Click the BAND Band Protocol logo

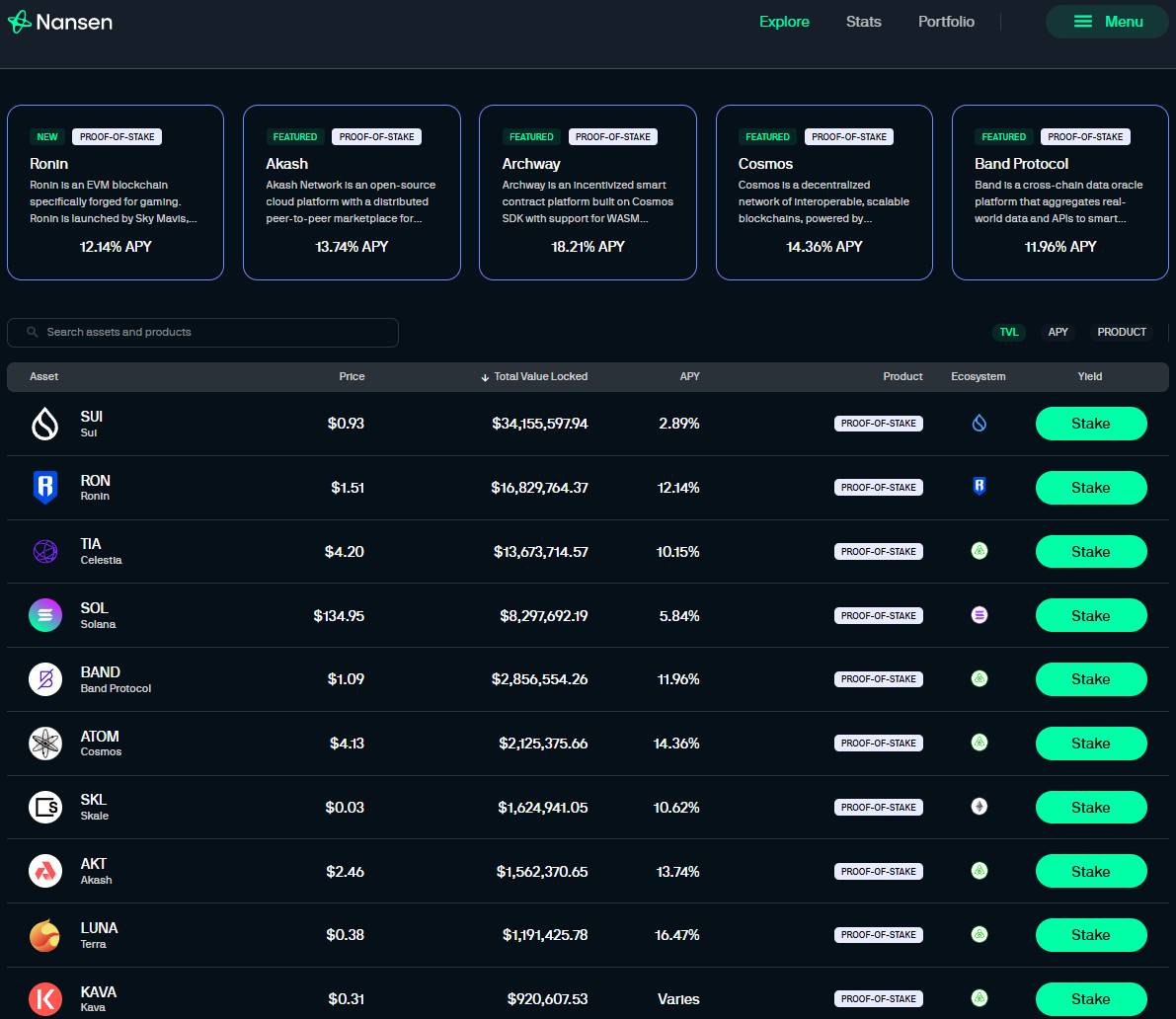(x=45, y=679)
